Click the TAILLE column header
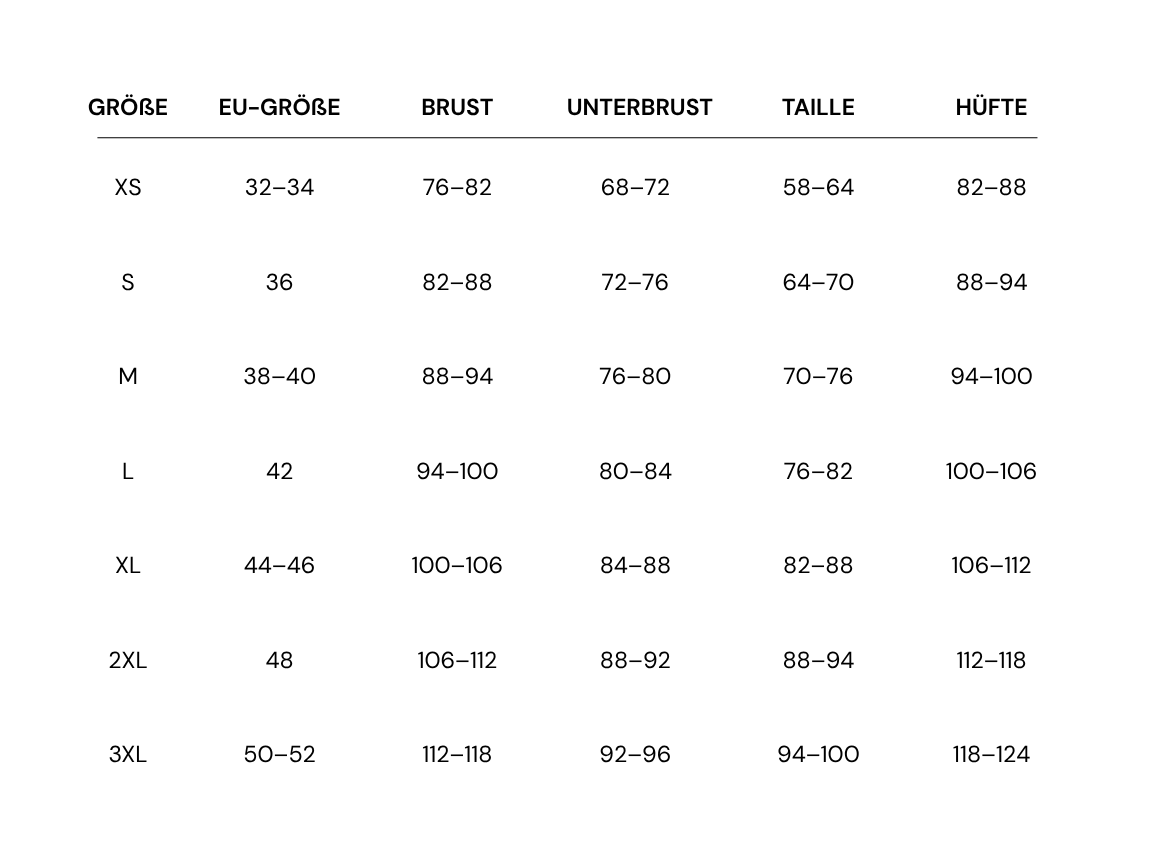Screen dimensions: 1152x864 pos(818,107)
